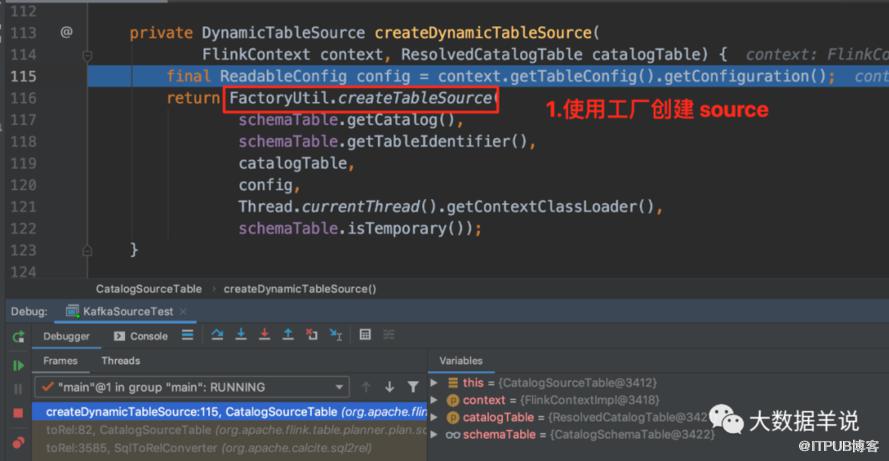Select toRel:3585 SqlToRelConverter stack frame
The height and width of the screenshot is (461, 889).
[229, 448]
